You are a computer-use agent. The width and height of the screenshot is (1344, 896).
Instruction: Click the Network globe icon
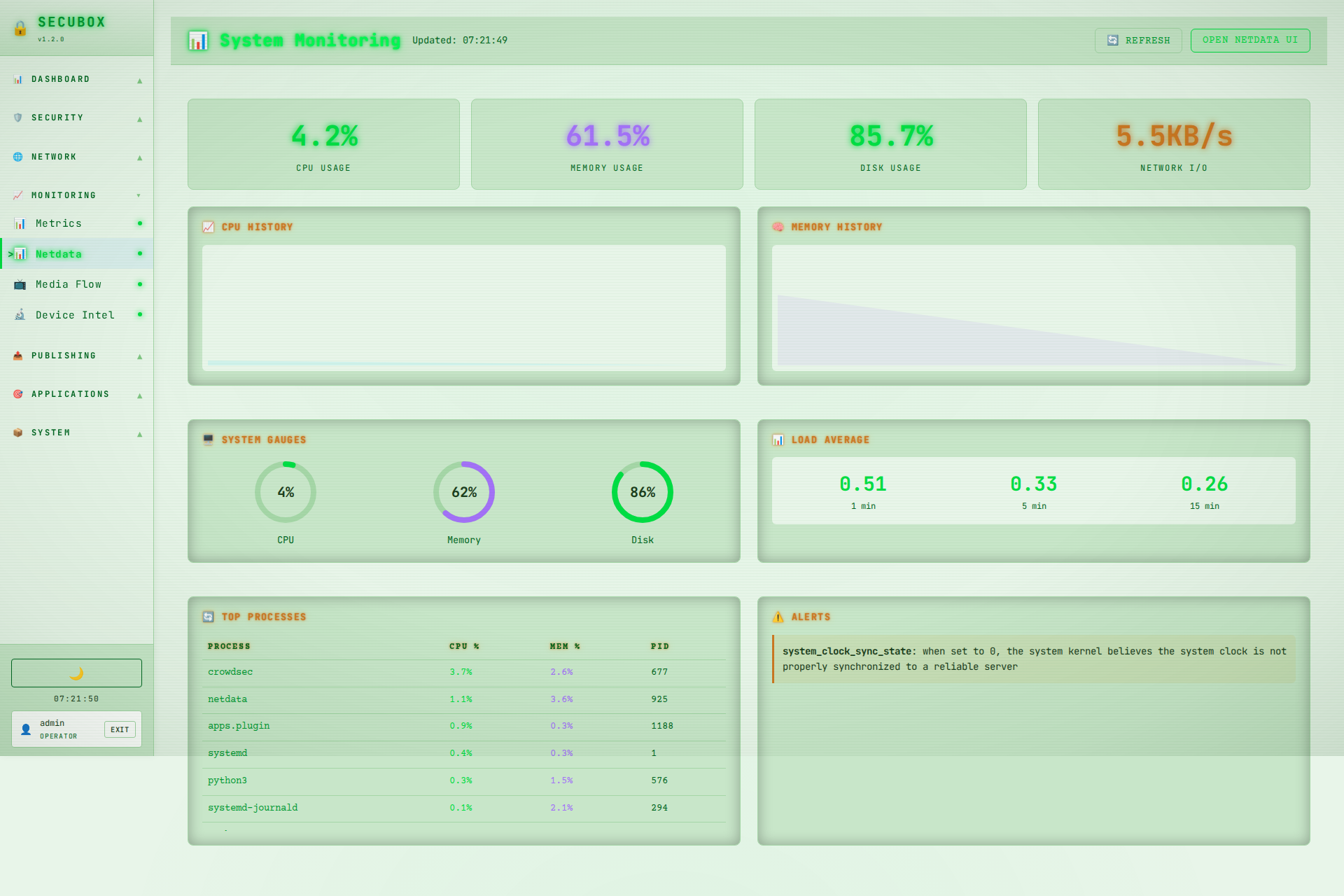(x=17, y=157)
